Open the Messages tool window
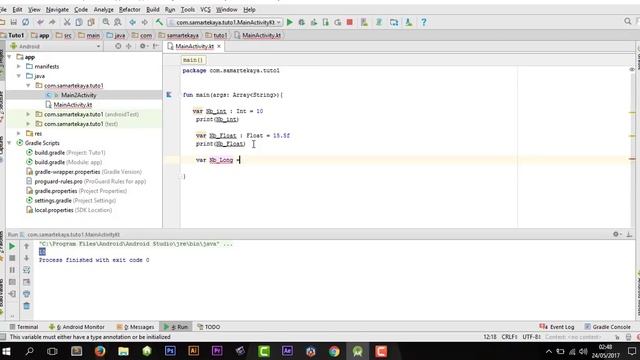 (135, 327)
